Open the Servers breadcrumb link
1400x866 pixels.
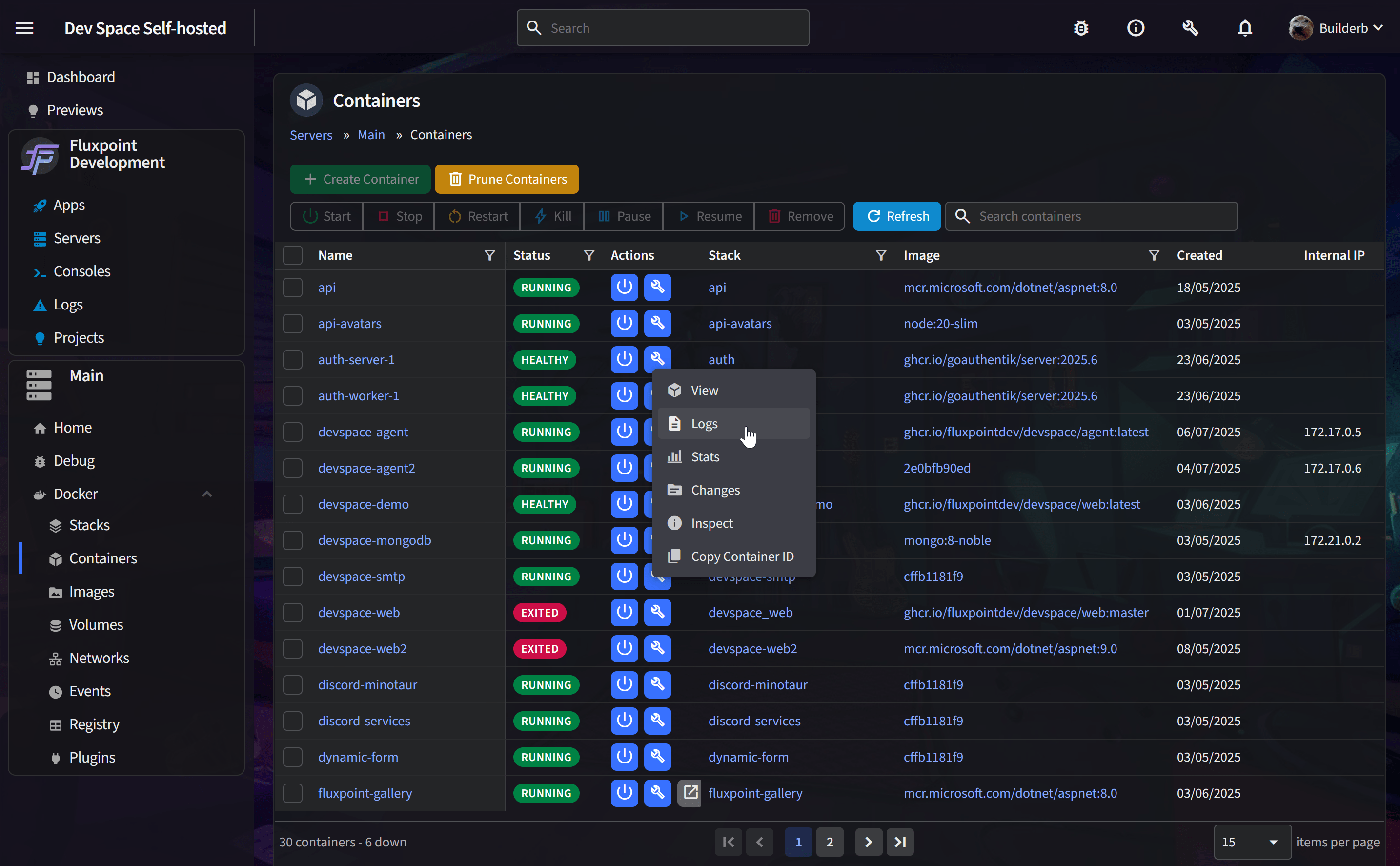click(311, 135)
